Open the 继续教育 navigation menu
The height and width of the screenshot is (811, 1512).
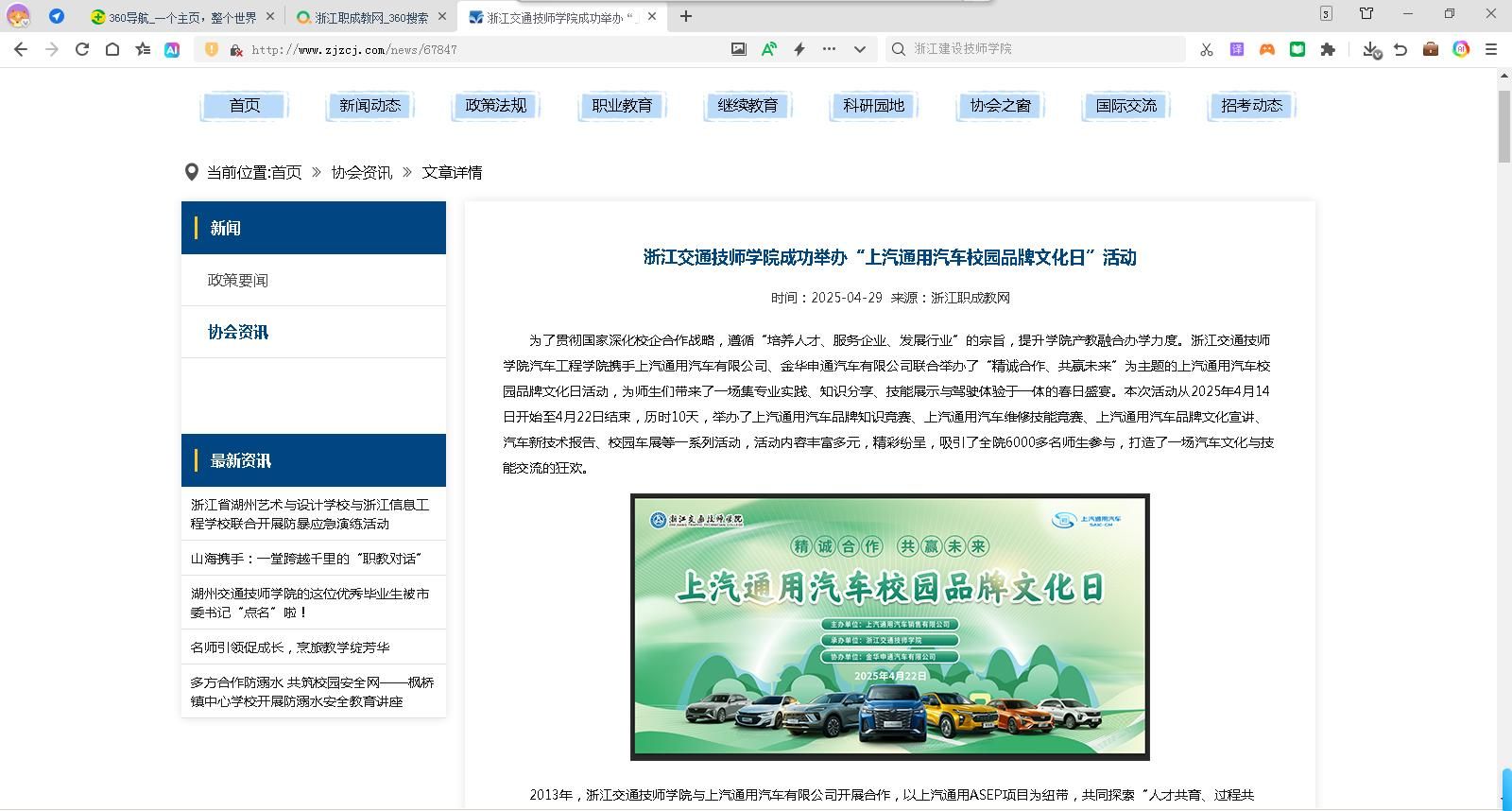[x=747, y=106]
